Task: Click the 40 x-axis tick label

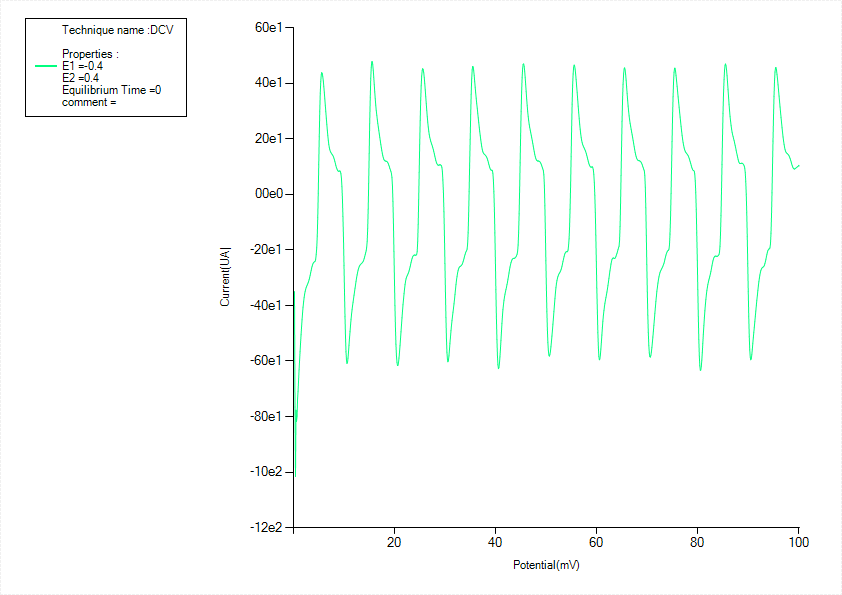Action: click(x=495, y=542)
